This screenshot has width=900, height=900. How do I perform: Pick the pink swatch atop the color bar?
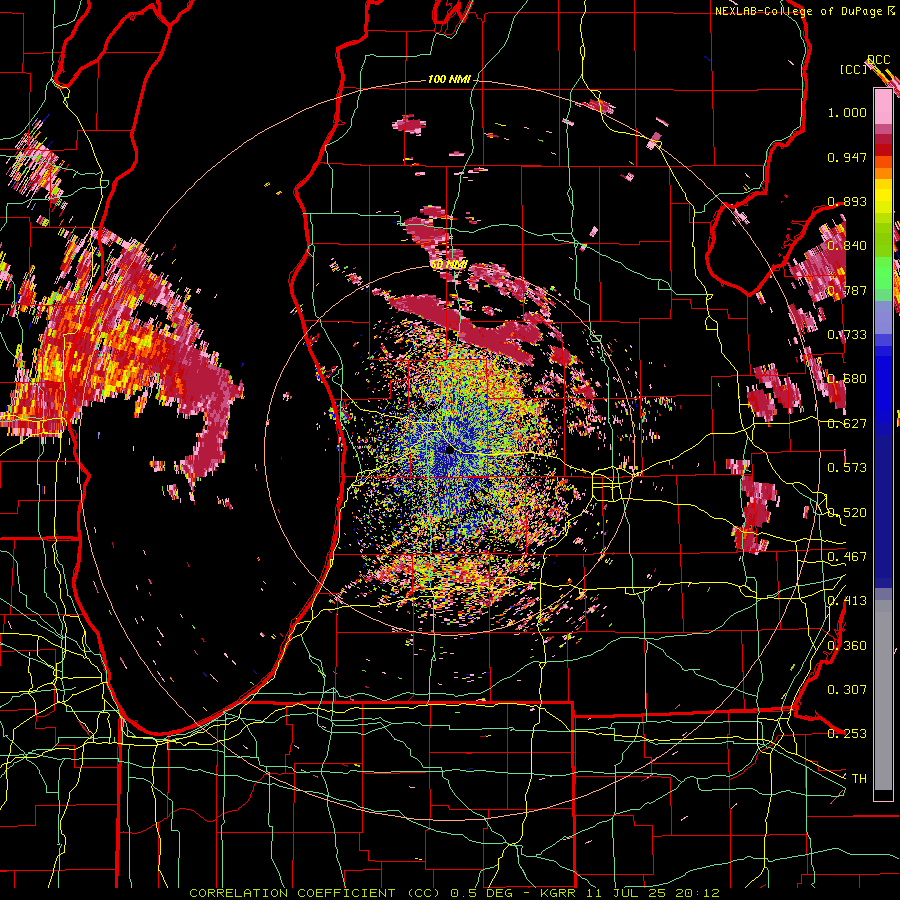pos(883,106)
